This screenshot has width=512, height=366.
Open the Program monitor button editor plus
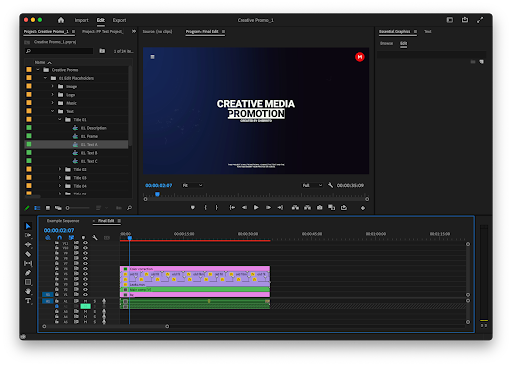coord(363,208)
